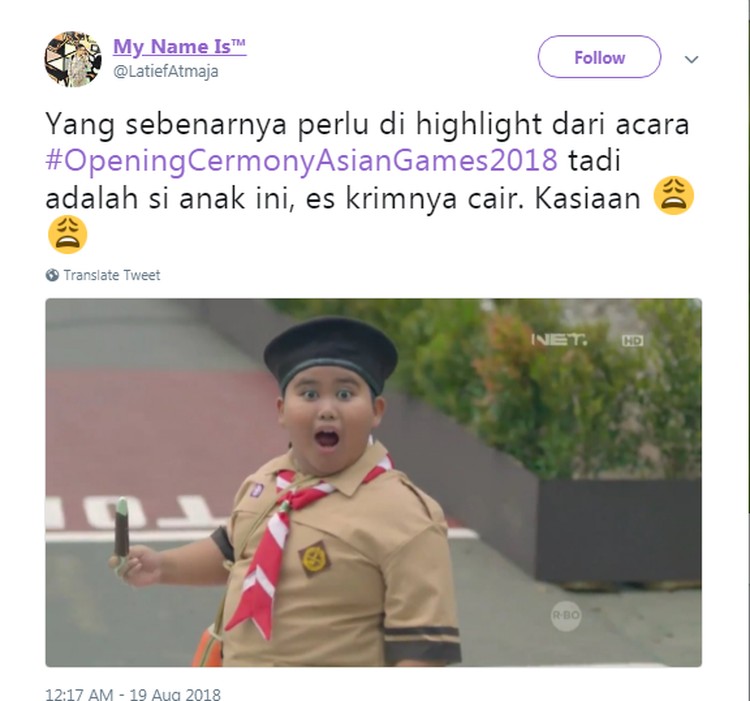This screenshot has width=750, height=701.
Task: Click the round badge on the boy's shirt
Action: click(315, 558)
